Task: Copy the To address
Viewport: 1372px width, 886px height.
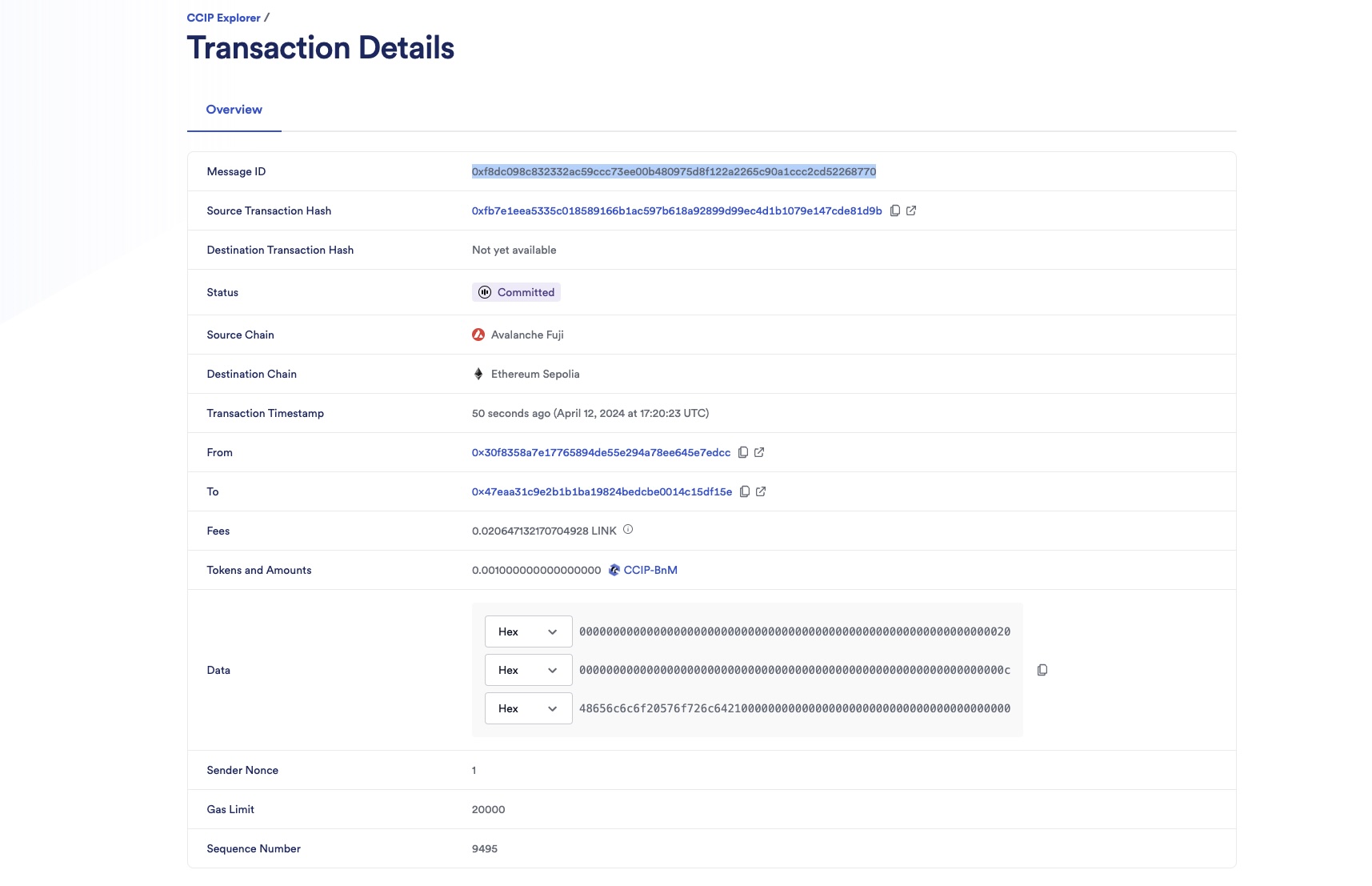Action: point(746,491)
